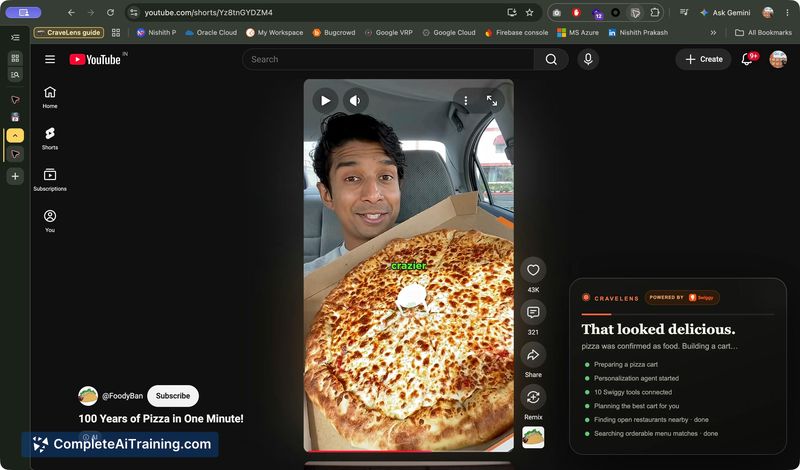Subscribe to @FoodyBan
Screen dimensions: 800x470
173,395
